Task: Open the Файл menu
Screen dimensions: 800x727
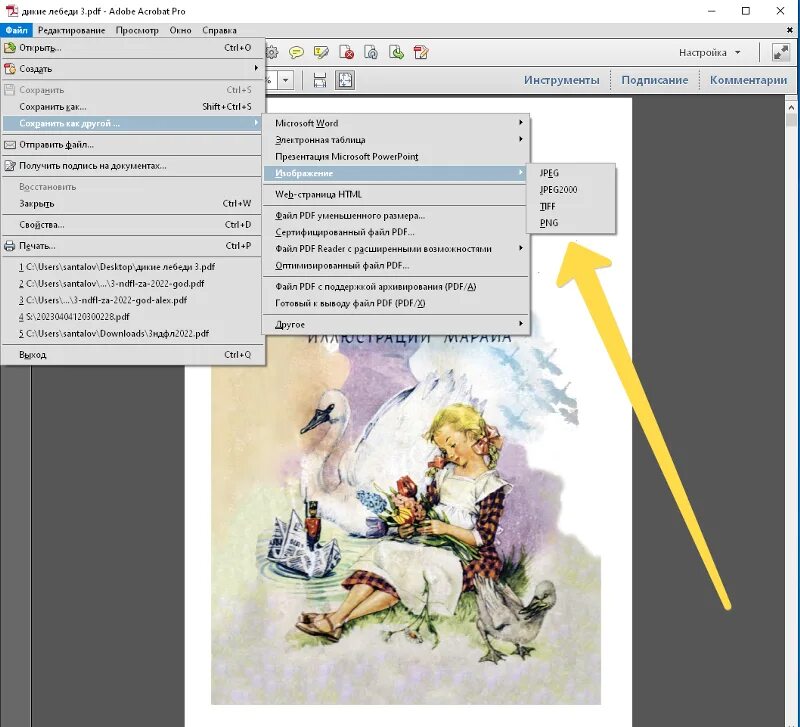Action: pyautogui.click(x=16, y=31)
